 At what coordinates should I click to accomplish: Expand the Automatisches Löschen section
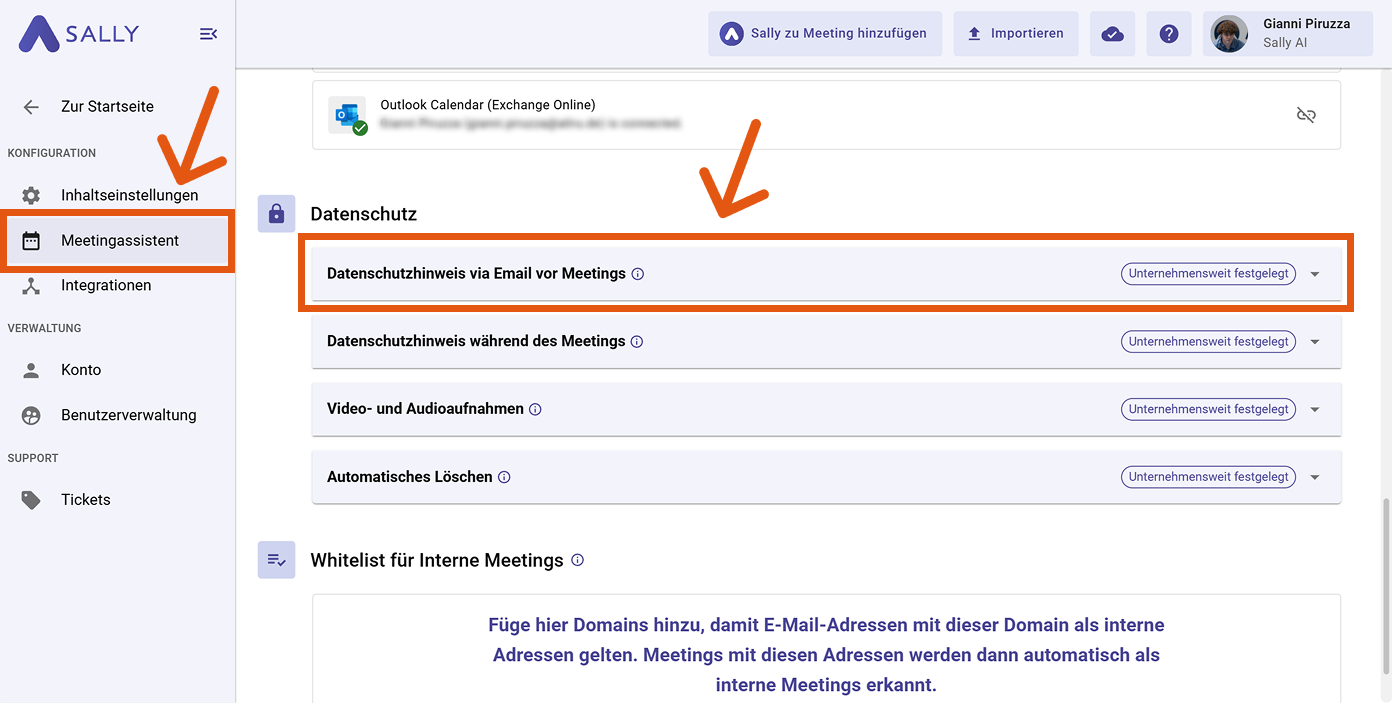[x=1315, y=478]
